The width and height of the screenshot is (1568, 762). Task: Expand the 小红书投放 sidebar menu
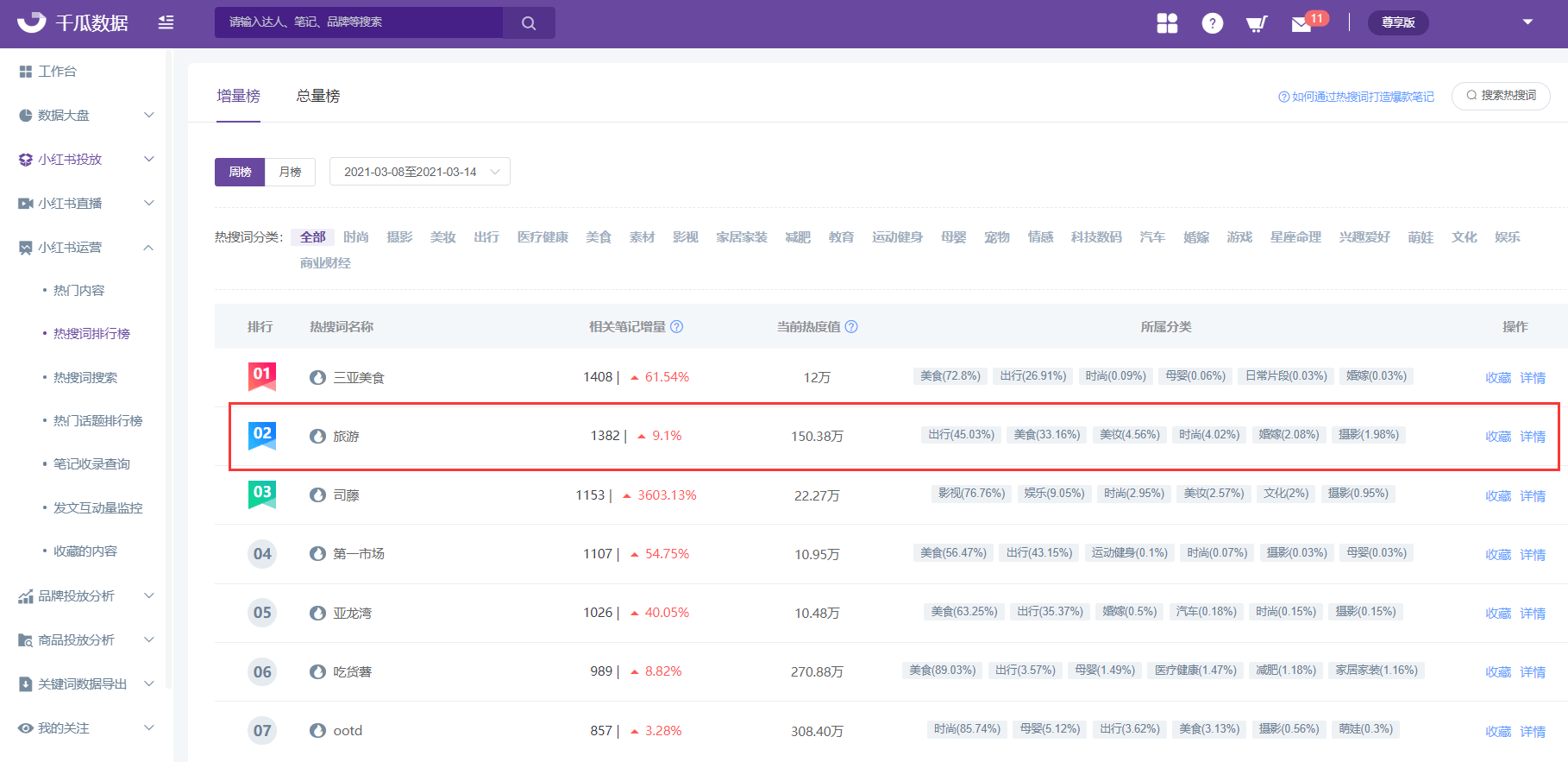149,160
